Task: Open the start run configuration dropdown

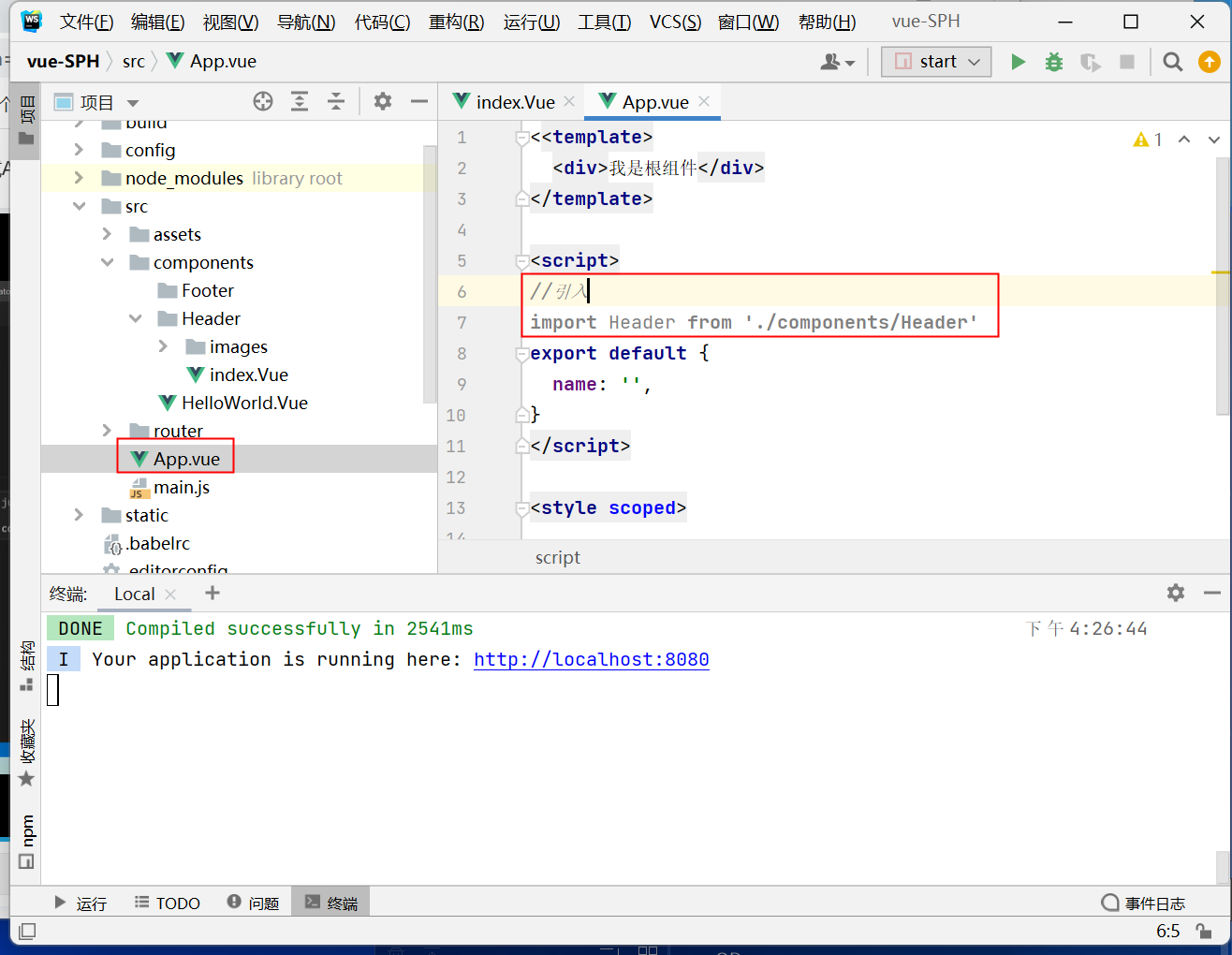Action: 936,62
